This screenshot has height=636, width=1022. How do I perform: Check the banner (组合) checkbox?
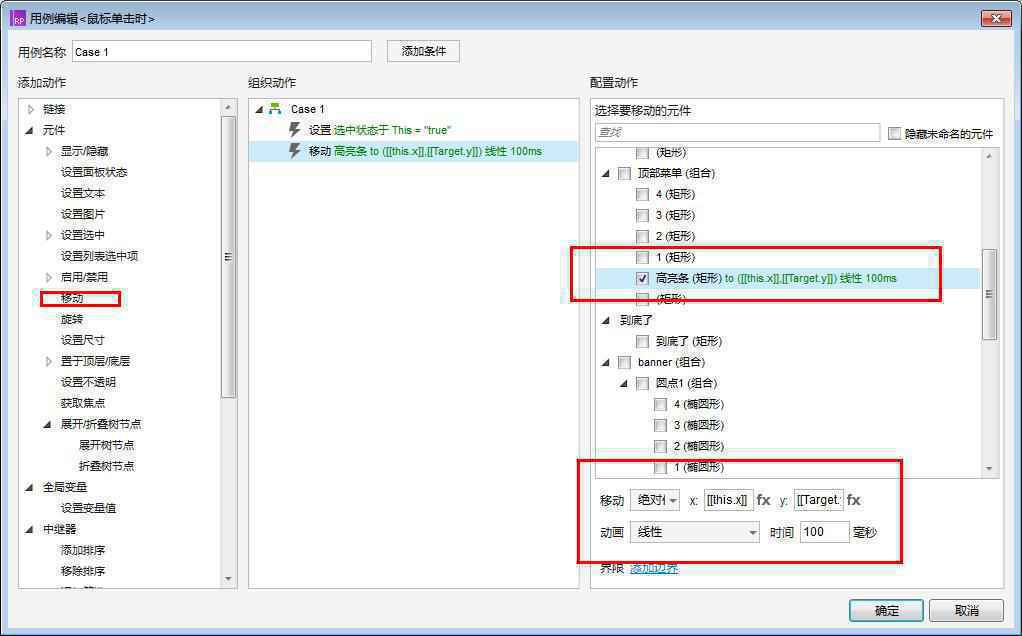click(x=624, y=362)
